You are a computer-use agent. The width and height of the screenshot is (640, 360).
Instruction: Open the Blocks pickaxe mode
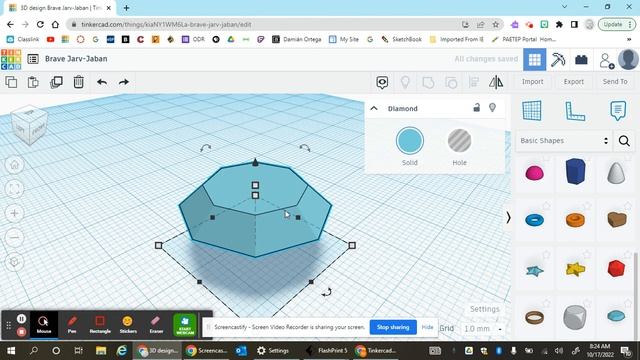coord(558,60)
